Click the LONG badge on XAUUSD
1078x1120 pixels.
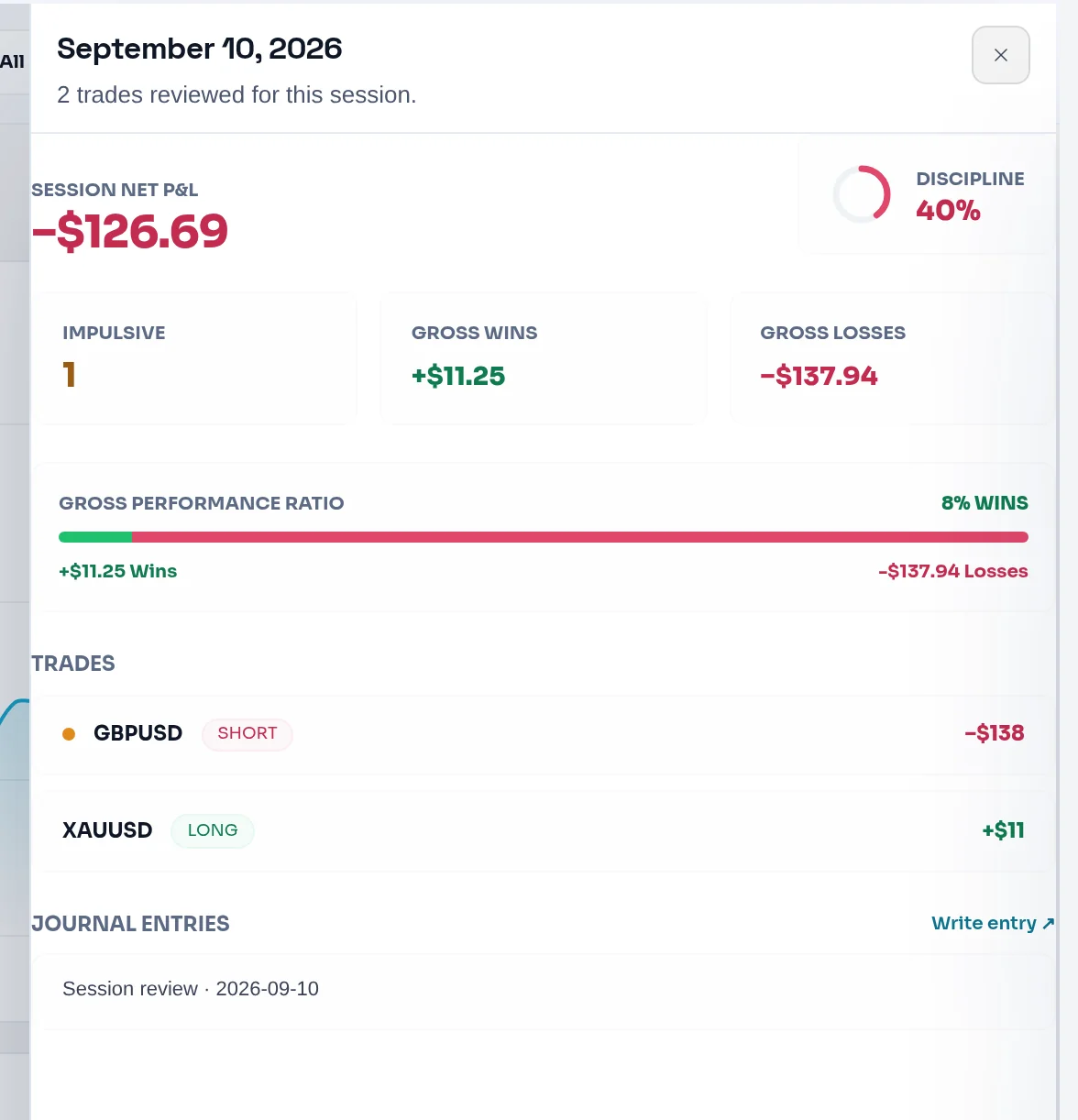tap(213, 831)
